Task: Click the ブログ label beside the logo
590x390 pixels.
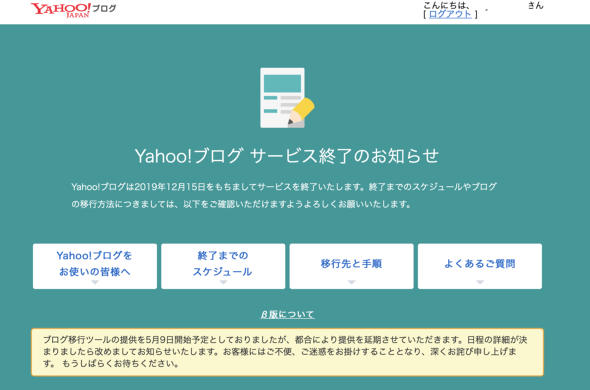Action: 104,8
